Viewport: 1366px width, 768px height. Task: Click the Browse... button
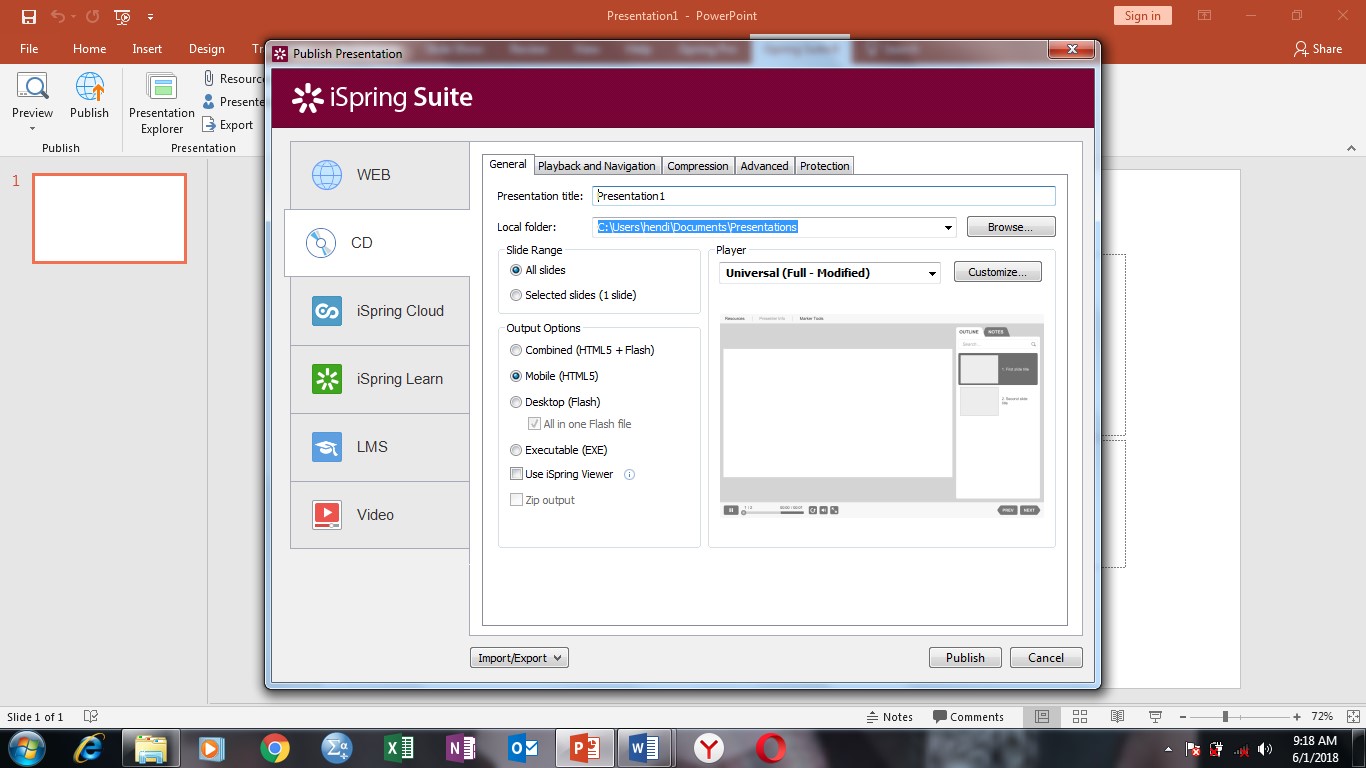(1010, 227)
